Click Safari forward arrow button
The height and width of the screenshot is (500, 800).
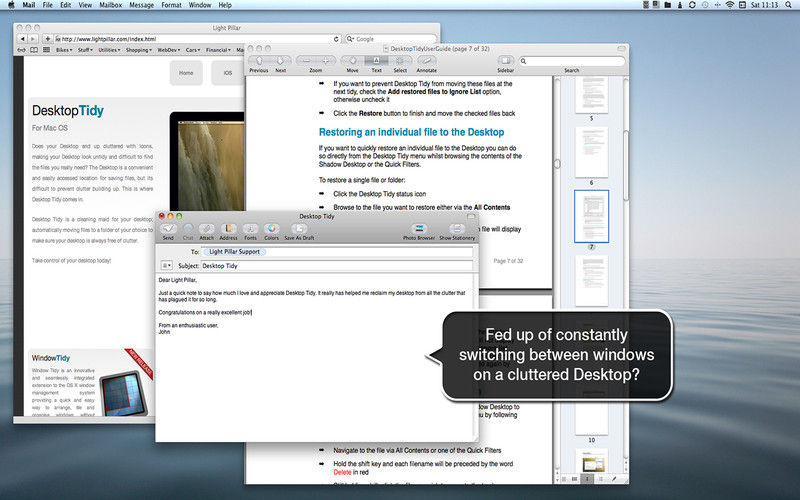(x=33, y=39)
